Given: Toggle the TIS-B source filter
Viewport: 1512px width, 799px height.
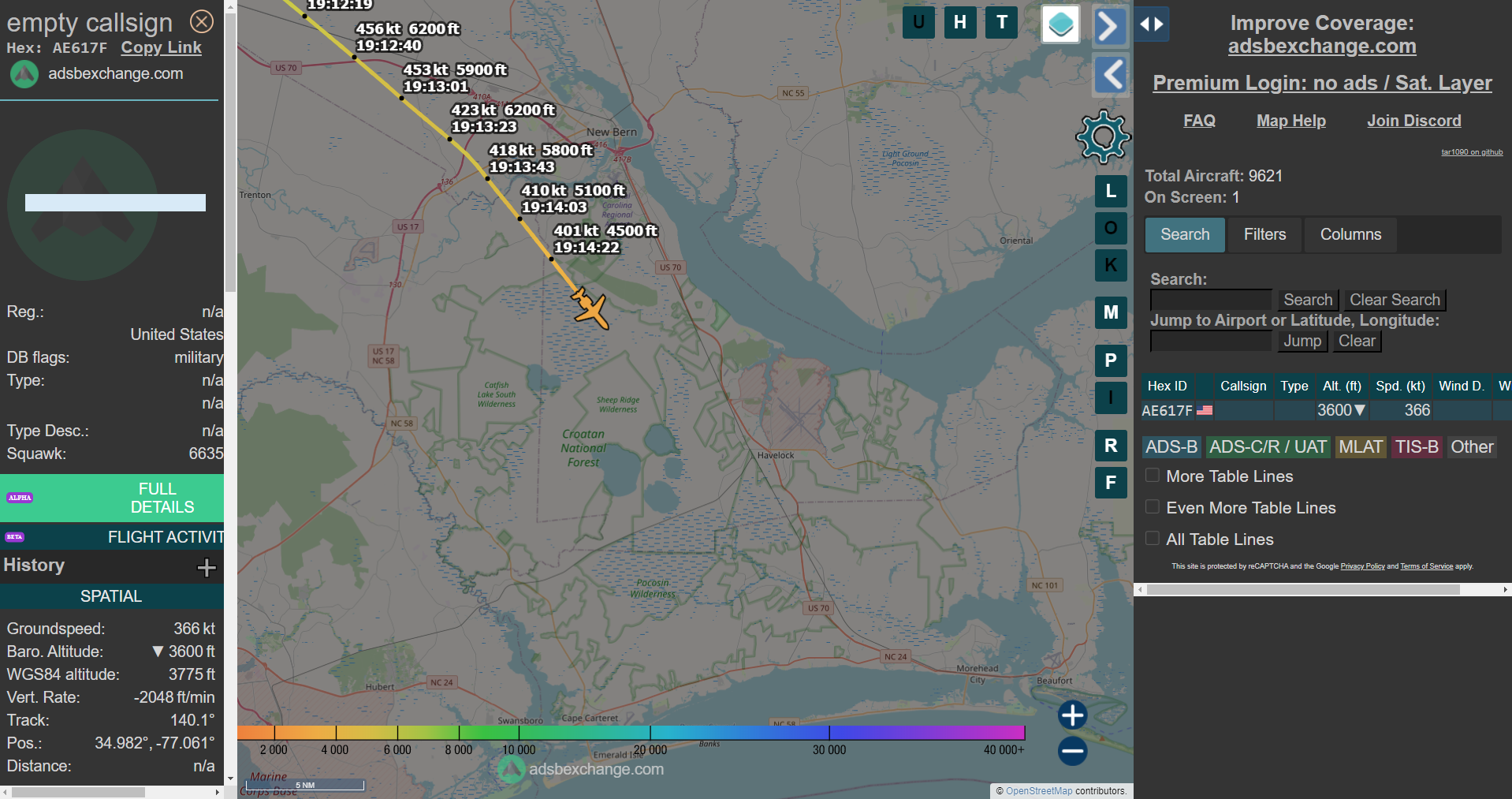Looking at the screenshot, I should [x=1417, y=447].
